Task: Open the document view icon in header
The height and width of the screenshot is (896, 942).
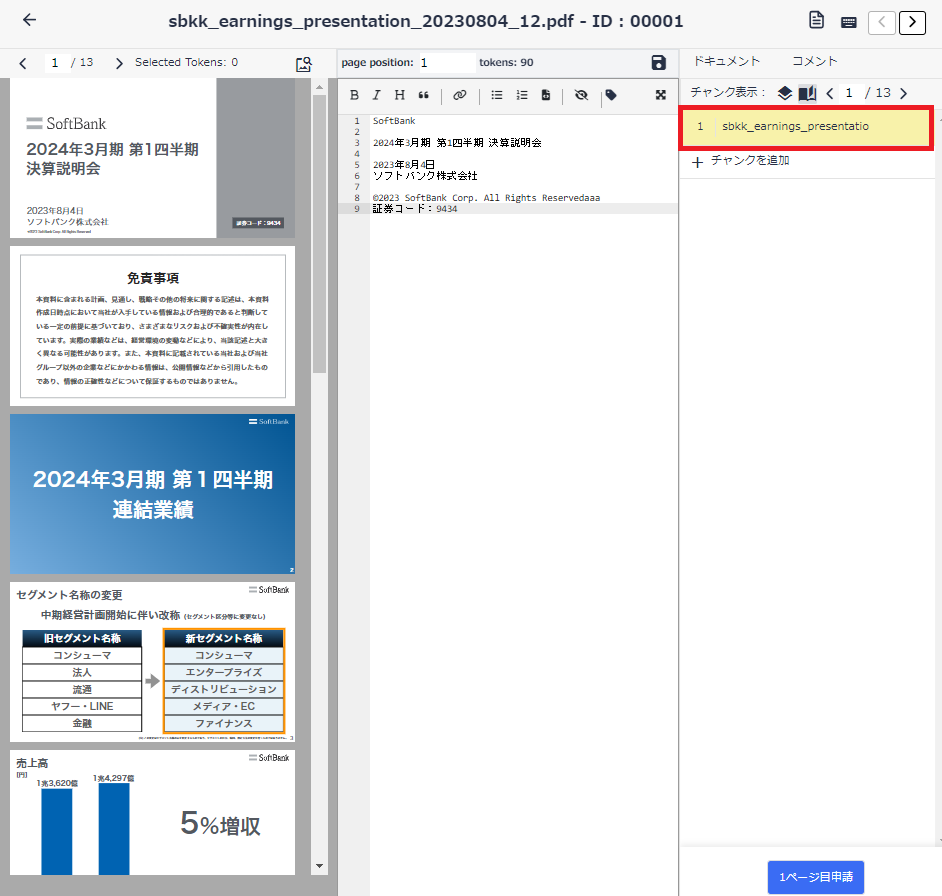Action: pyautogui.click(x=816, y=20)
